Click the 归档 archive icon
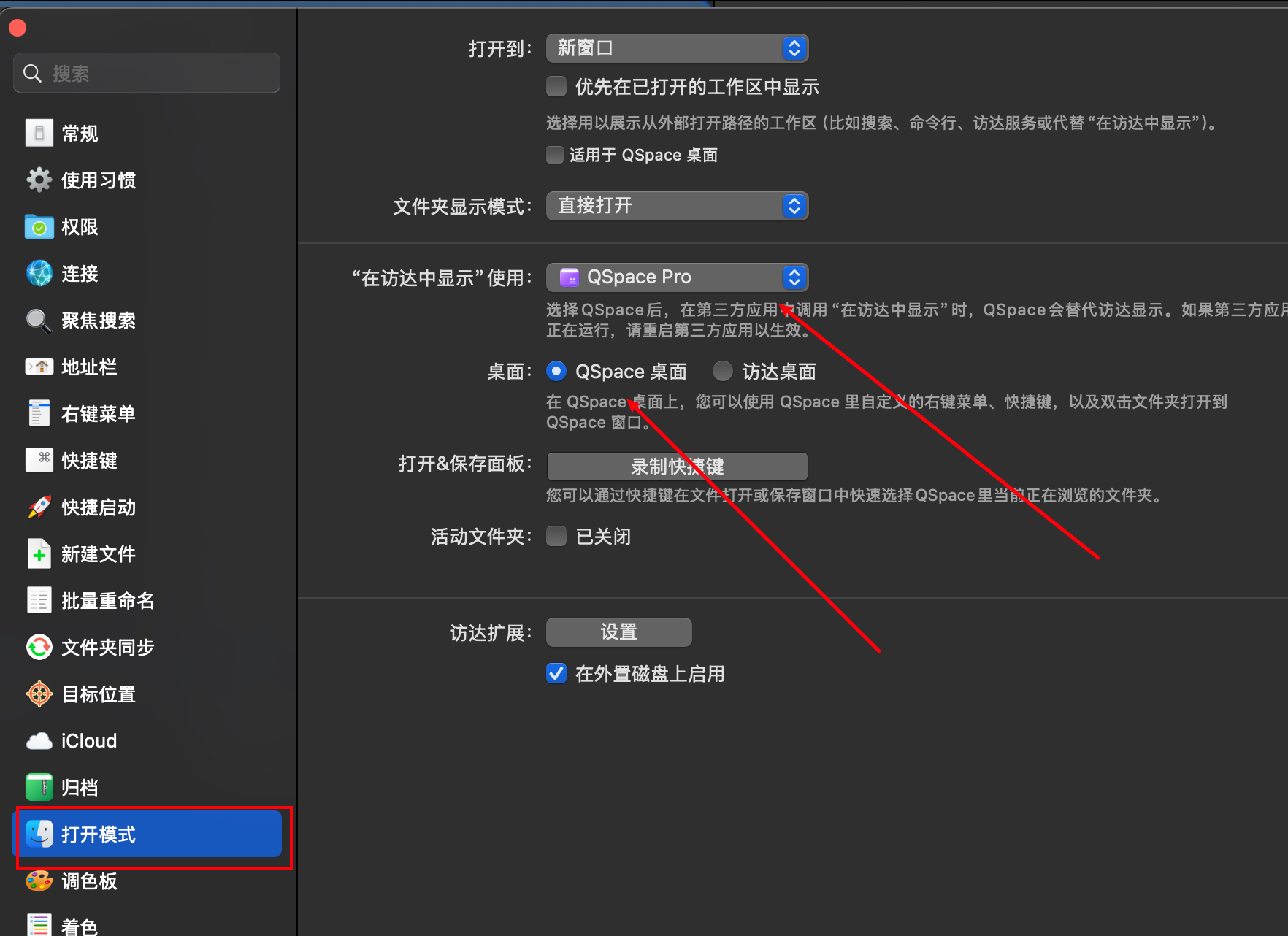 click(x=39, y=788)
